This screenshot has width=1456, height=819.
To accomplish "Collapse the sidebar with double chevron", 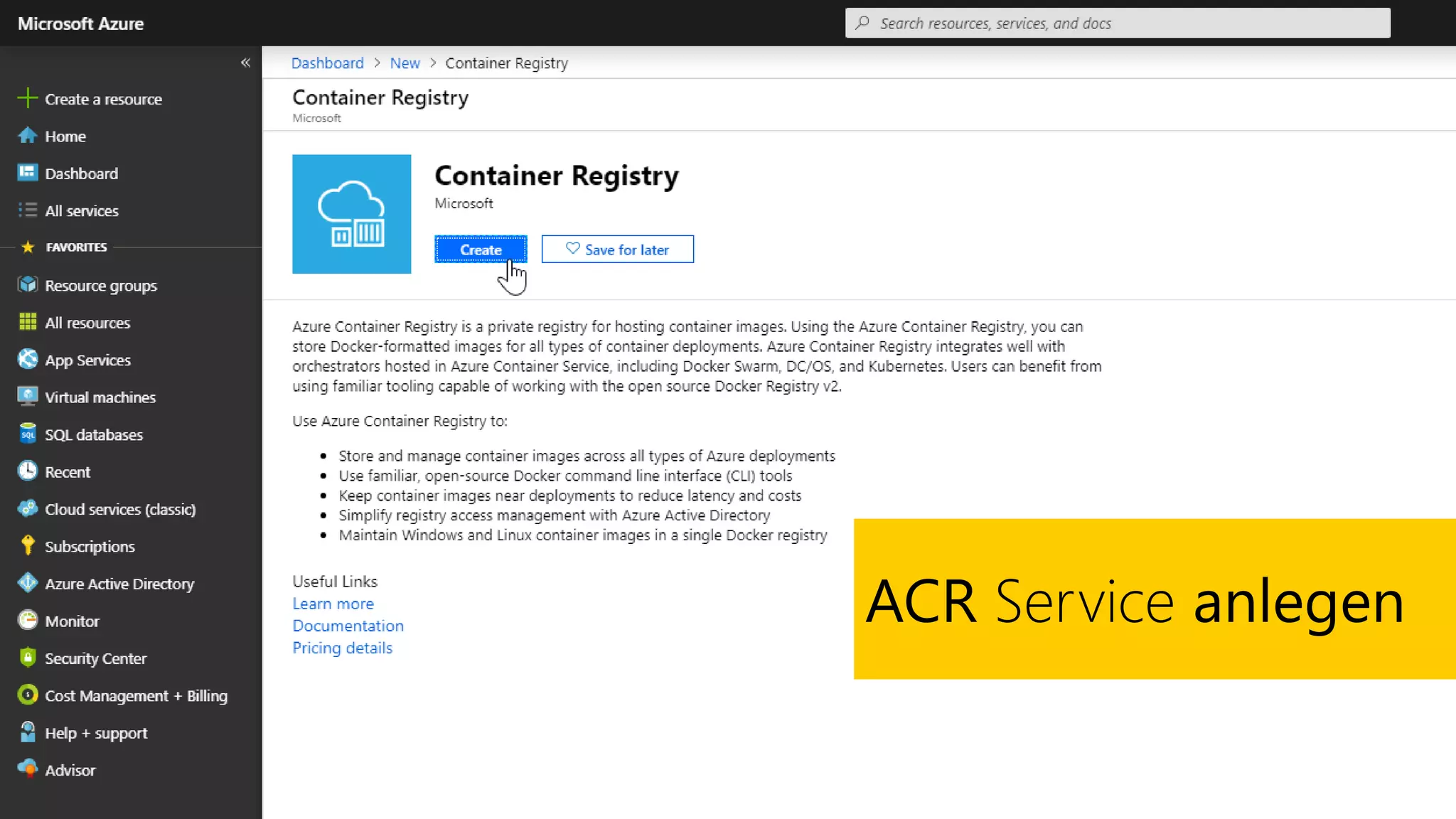I will [245, 63].
